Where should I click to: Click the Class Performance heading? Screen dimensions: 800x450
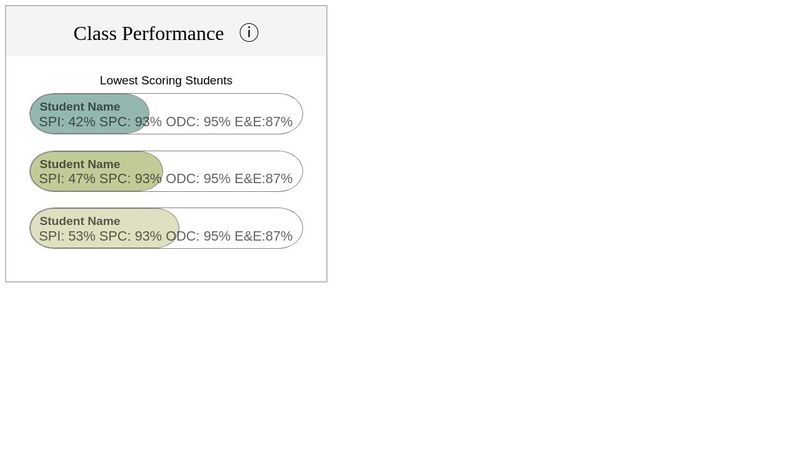(148, 33)
